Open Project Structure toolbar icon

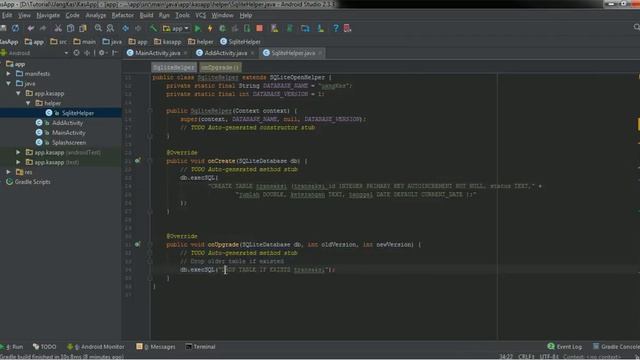click(305, 28)
